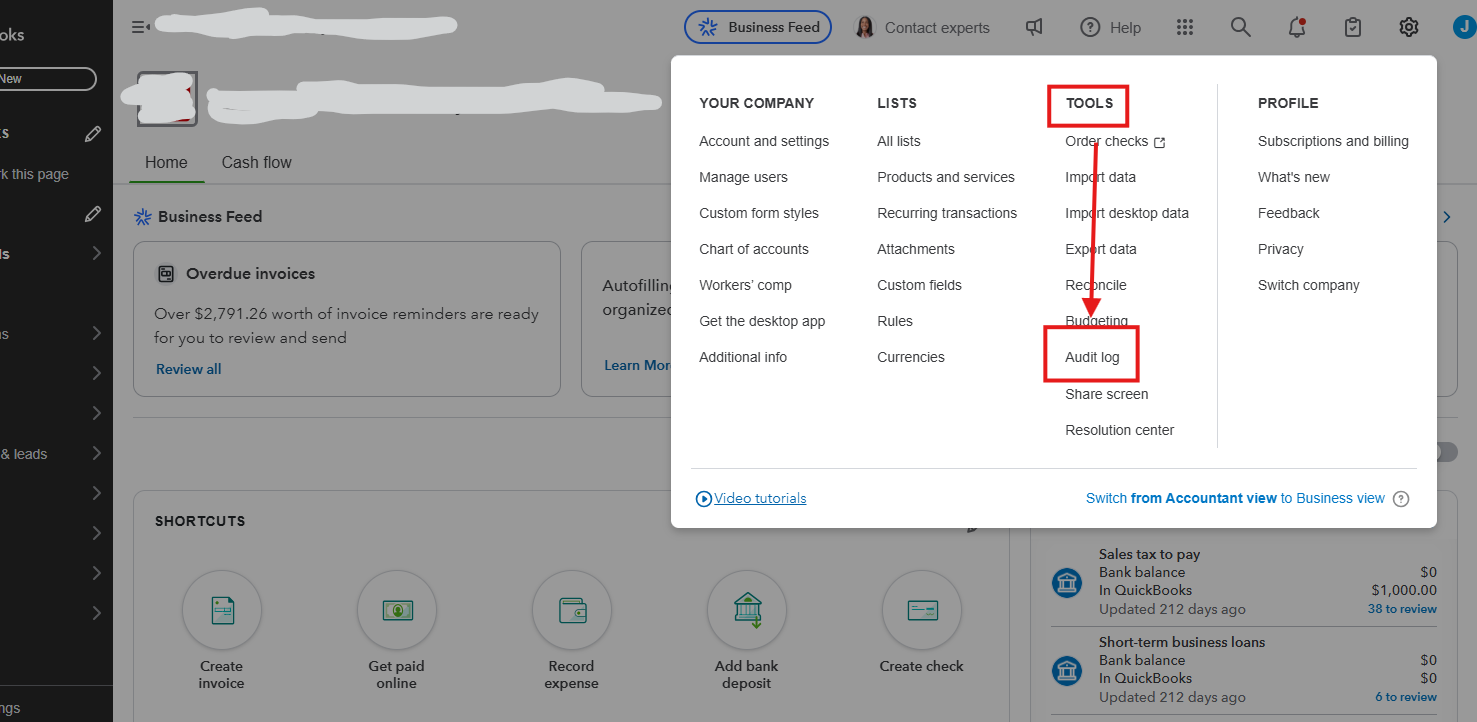The height and width of the screenshot is (722, 1477).
Task: Open Budgeting tool
Action: click(1096, 321)
